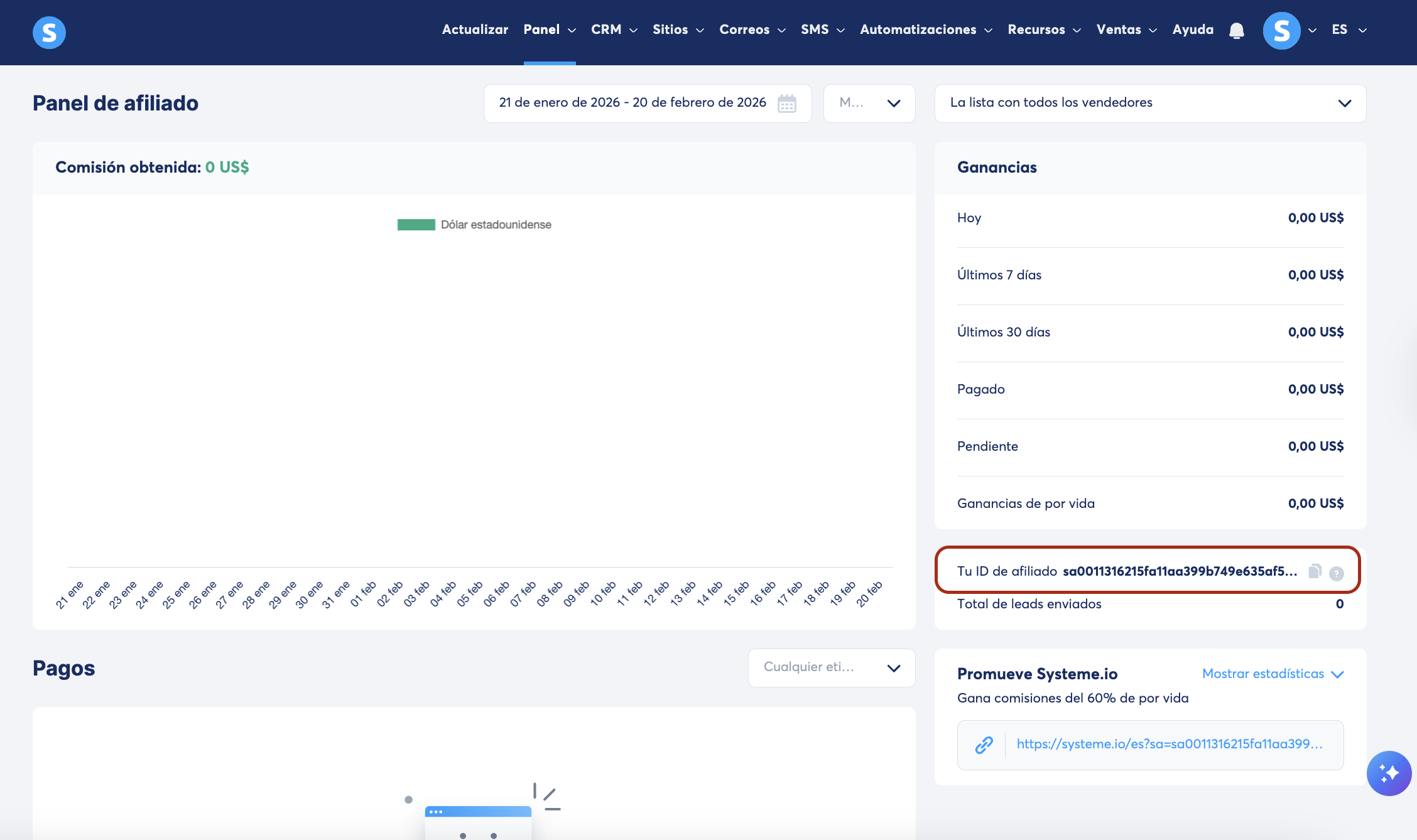Open the vendor list dropdown

1149,103
